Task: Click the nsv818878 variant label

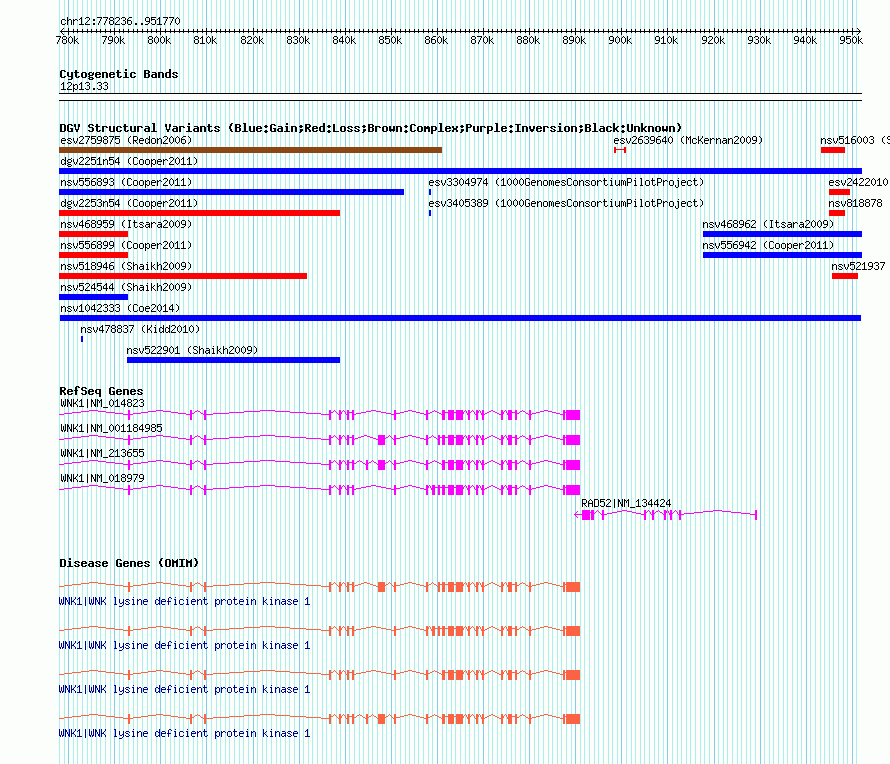Action: [x=855, y=203]
